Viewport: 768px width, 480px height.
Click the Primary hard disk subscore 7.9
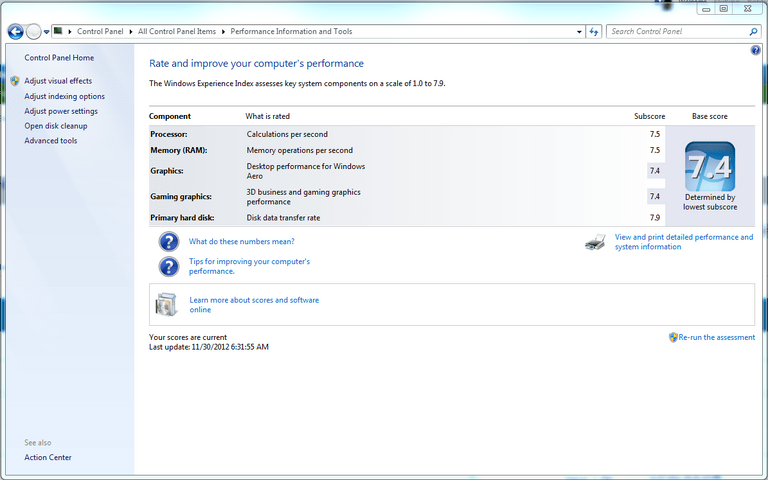coord(655,217)
